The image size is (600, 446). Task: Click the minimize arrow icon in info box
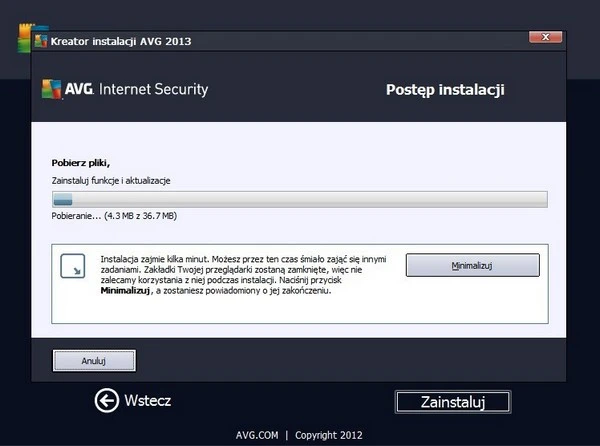point(72,267)
